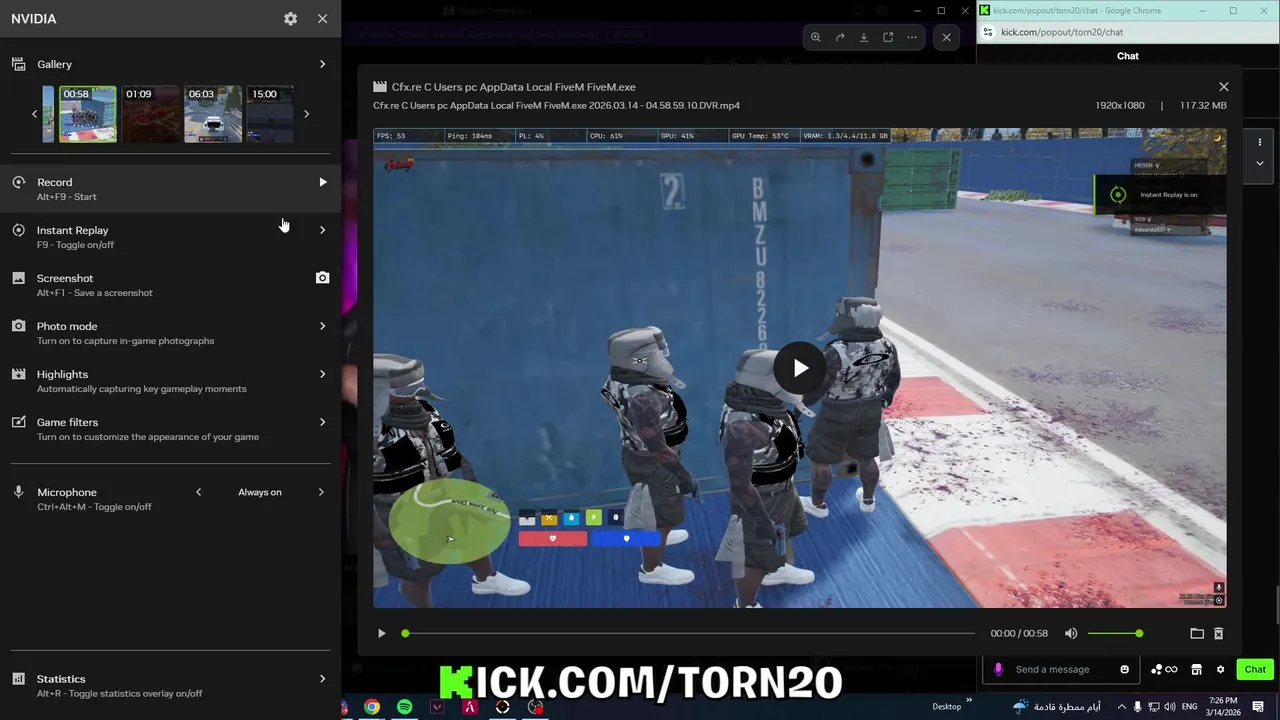Click the Photo mode camera icon
Viewport: 1280px width, 720px height.
coord(18,326)
